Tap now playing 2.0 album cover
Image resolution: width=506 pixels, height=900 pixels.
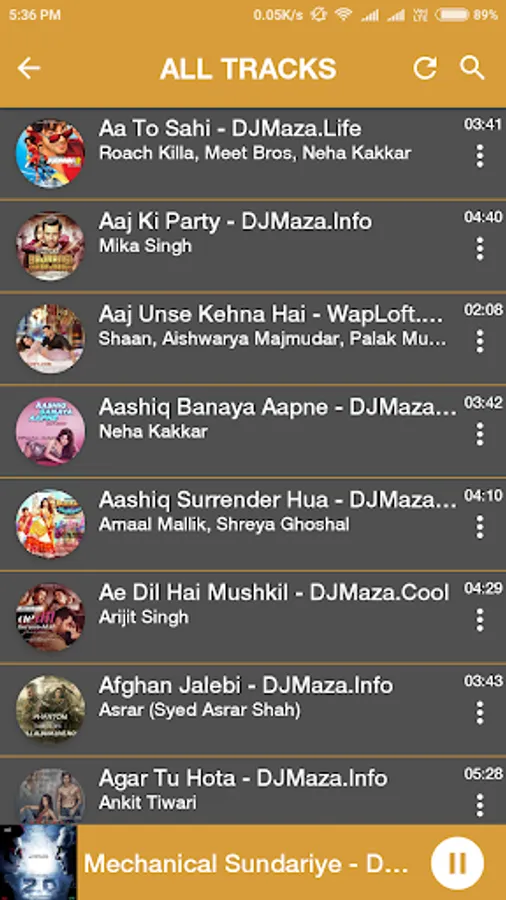pos(38,863)
